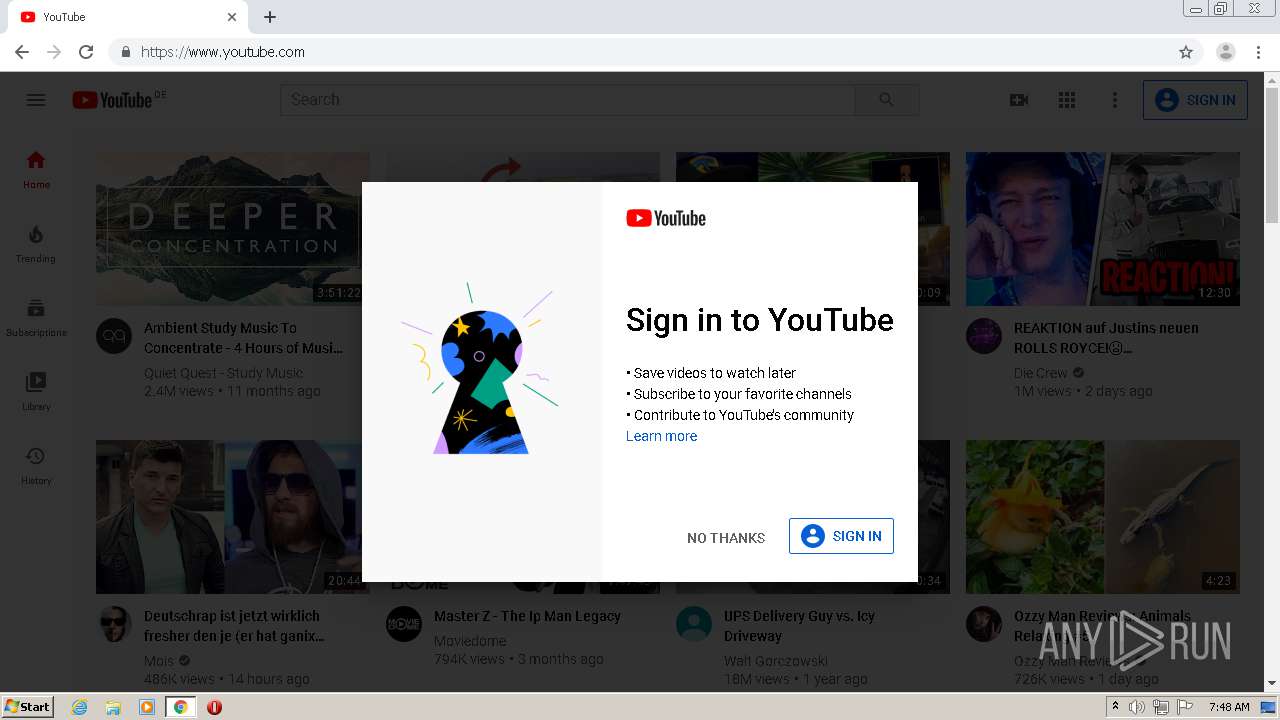1280x720 pixels.
Task: Click YouTube logo inside sign-in dialog
Action: coord(666,218)
